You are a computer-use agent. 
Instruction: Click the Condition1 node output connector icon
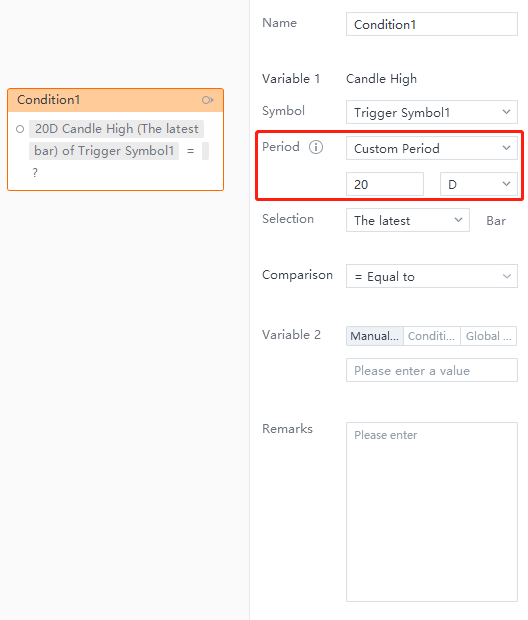208,100
